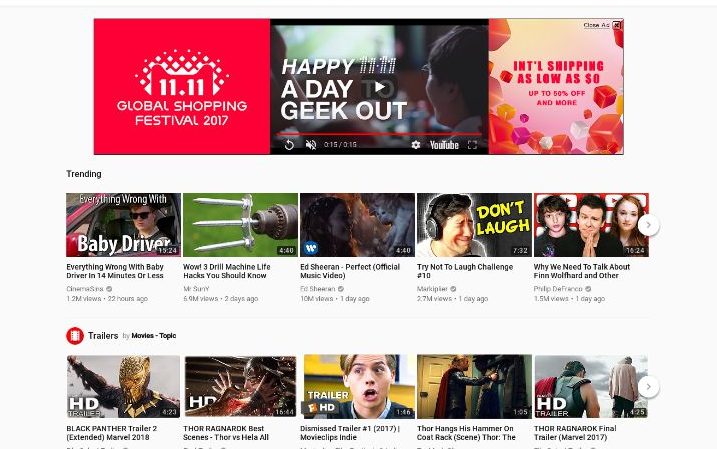The image size is (717, 449).
Task: Click title Everything Wrong With Baby Driver
Action: 115,271
